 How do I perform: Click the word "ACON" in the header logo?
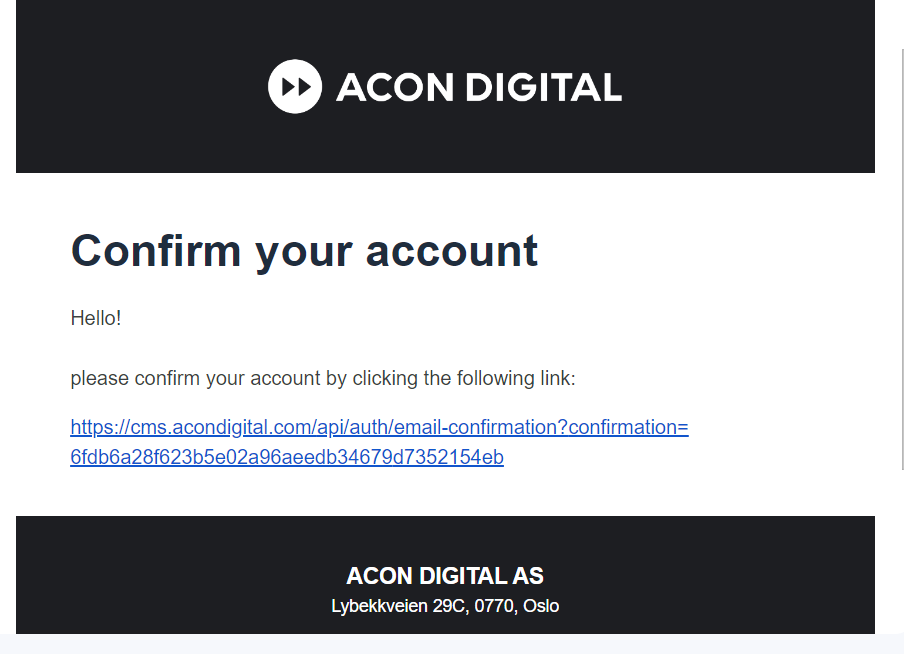click(x=396, y=88)
